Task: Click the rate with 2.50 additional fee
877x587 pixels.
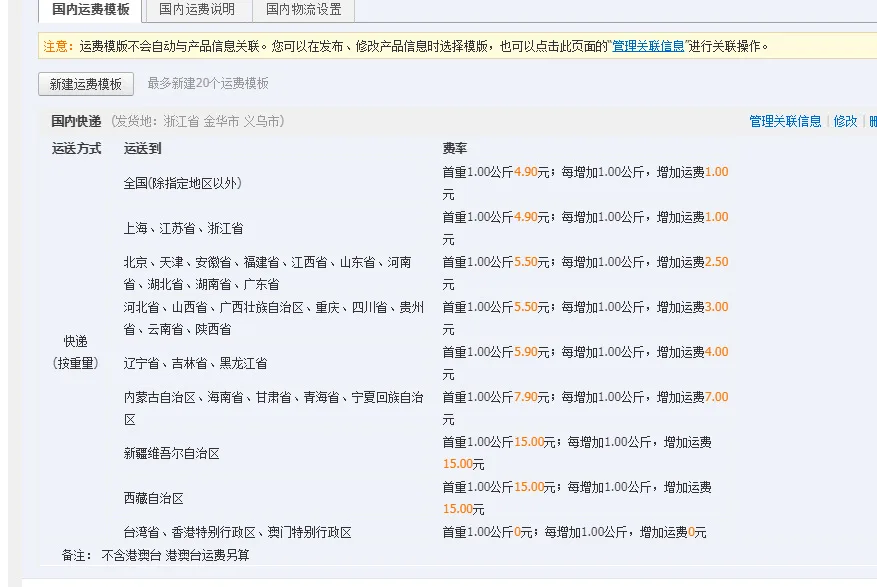Action: click(585, 273)
